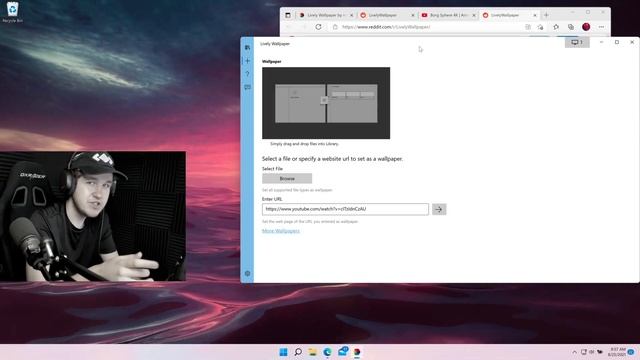Open the Library icon in Lively sidebar
Screen dimensions: 640x360
pos(247,48)
